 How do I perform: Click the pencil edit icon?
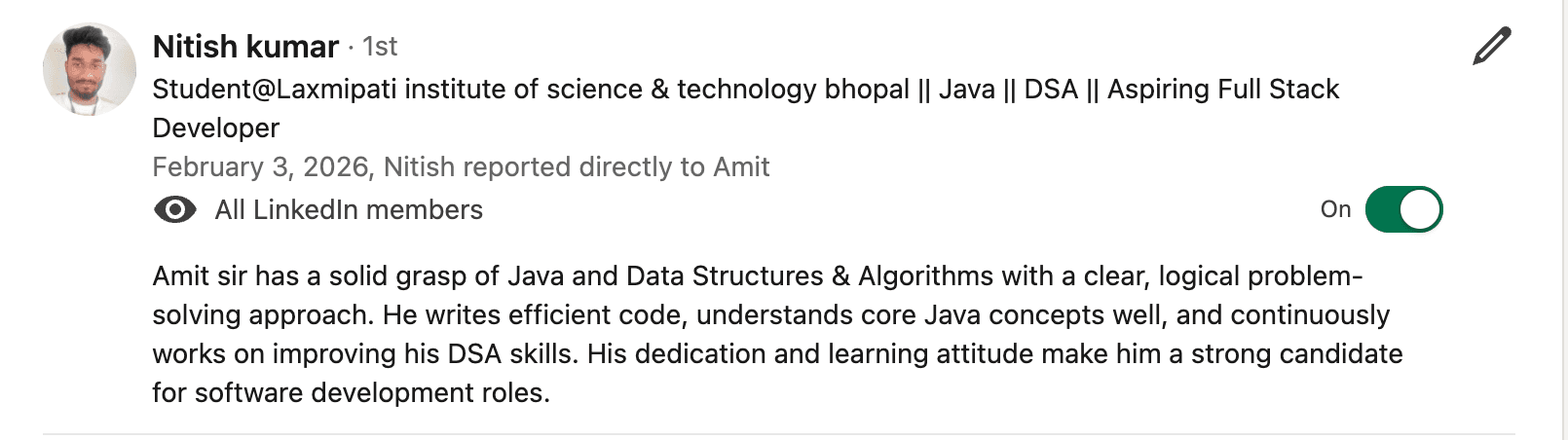[x=1491, y=47]
